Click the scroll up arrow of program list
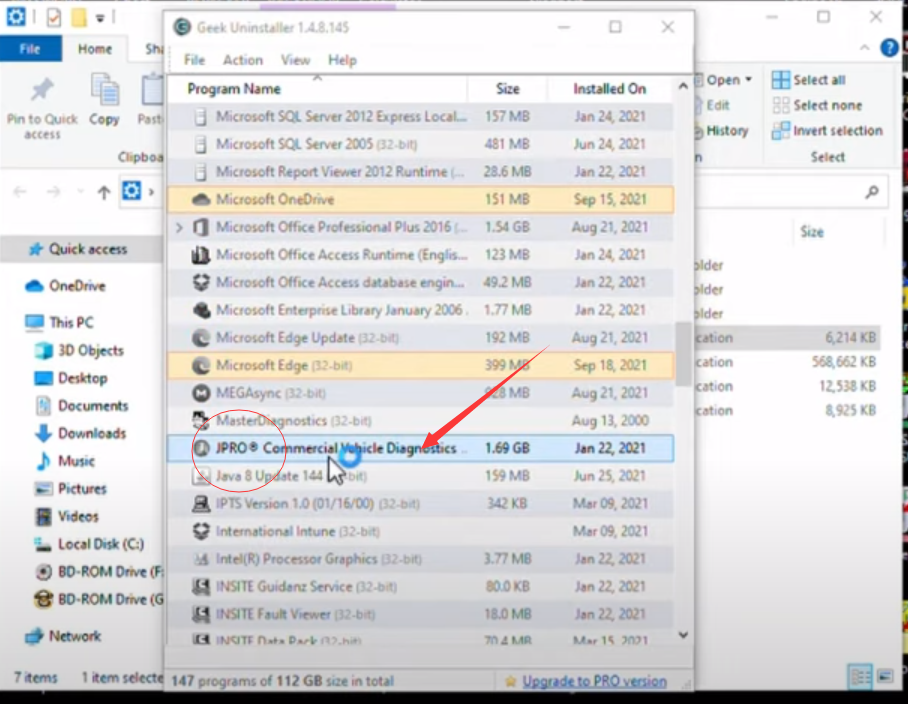This screenshot has width=908, height=704. pos(683,86)
